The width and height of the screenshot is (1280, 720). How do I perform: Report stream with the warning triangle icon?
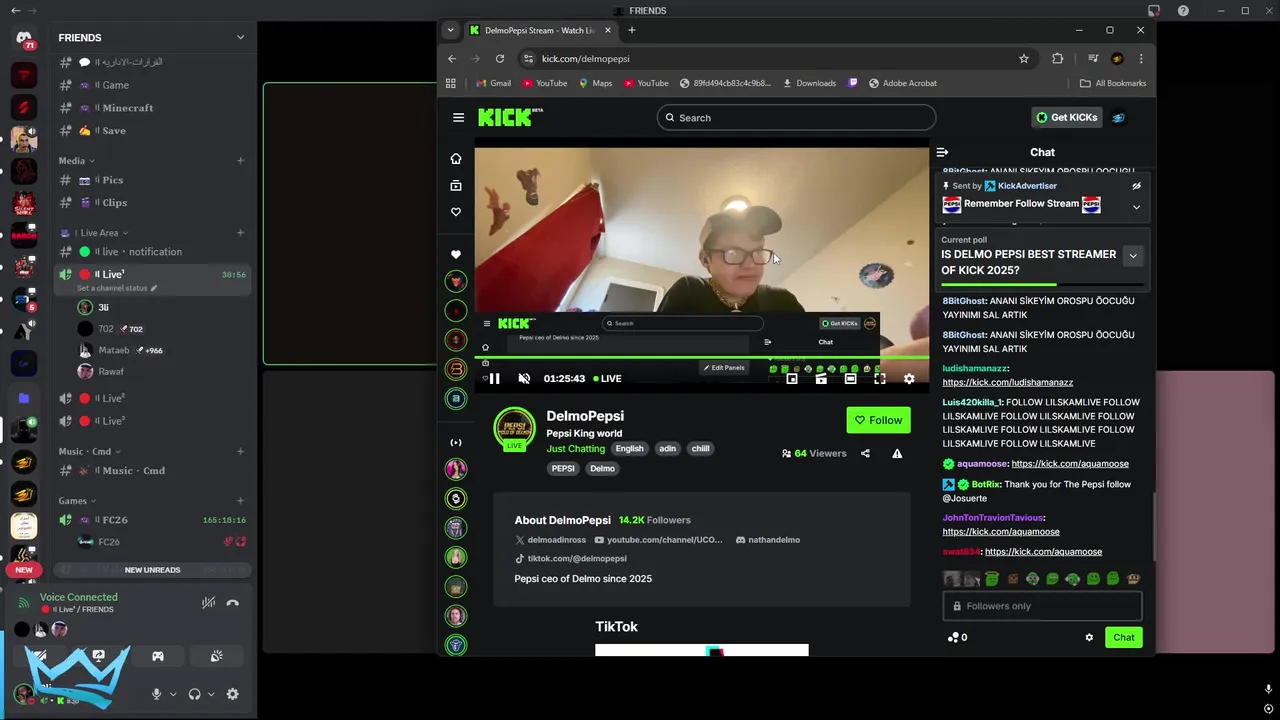897,453
